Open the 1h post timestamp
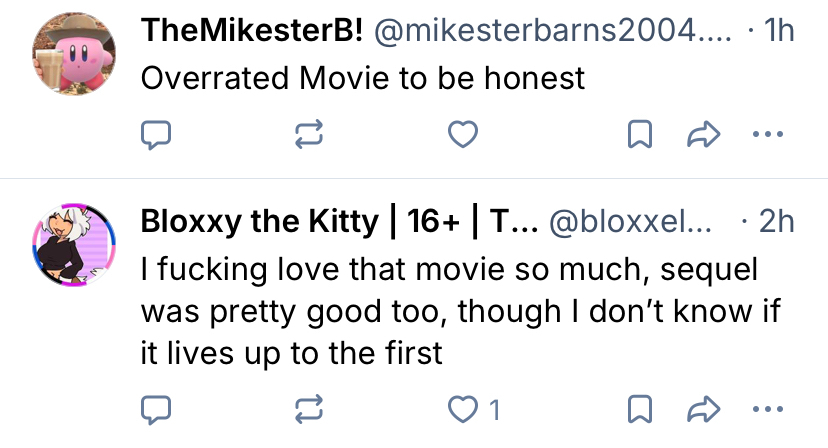Image resolution: width=828 pixels, height=448 pixels. pyautogui.click(x=778, y=31)
